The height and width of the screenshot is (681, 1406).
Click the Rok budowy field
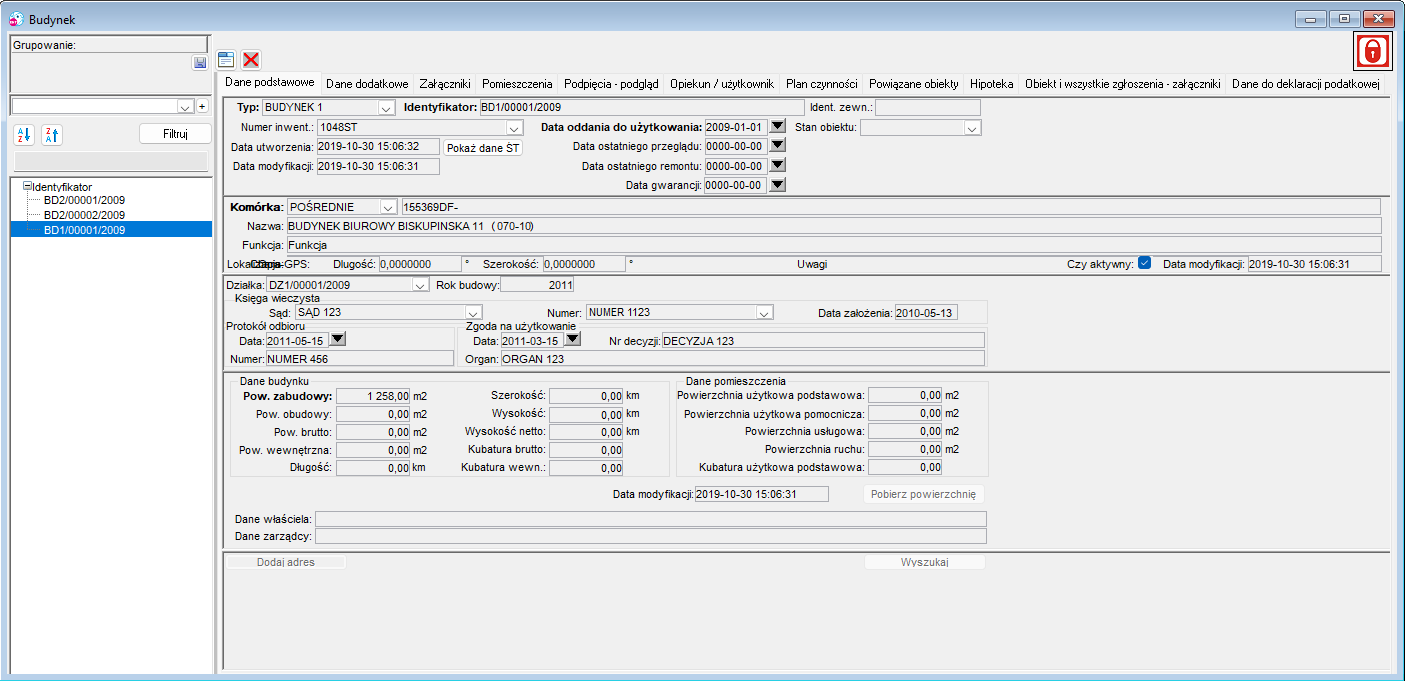pyautogui.click(x=537, y=285)
